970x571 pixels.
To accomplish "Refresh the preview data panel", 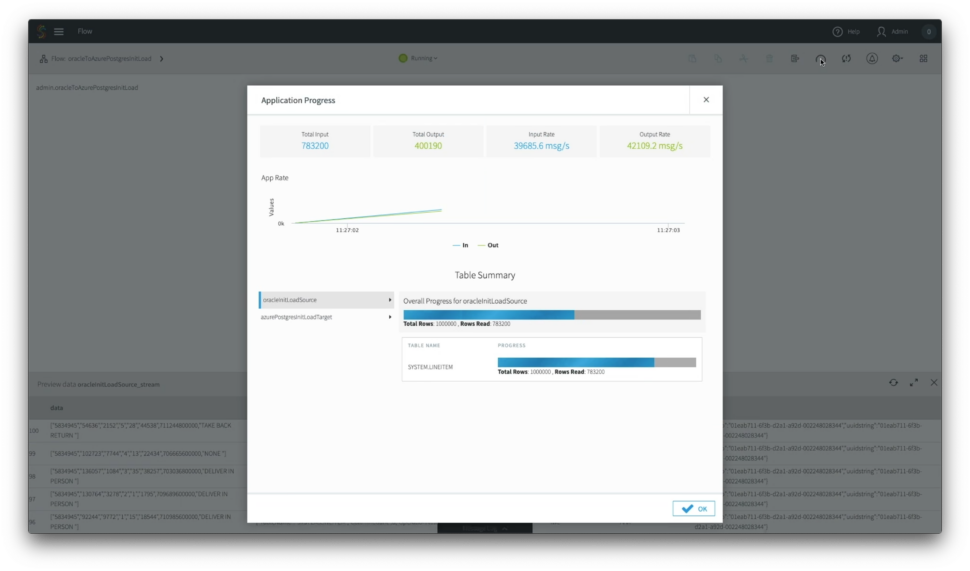I will [893, 383].
